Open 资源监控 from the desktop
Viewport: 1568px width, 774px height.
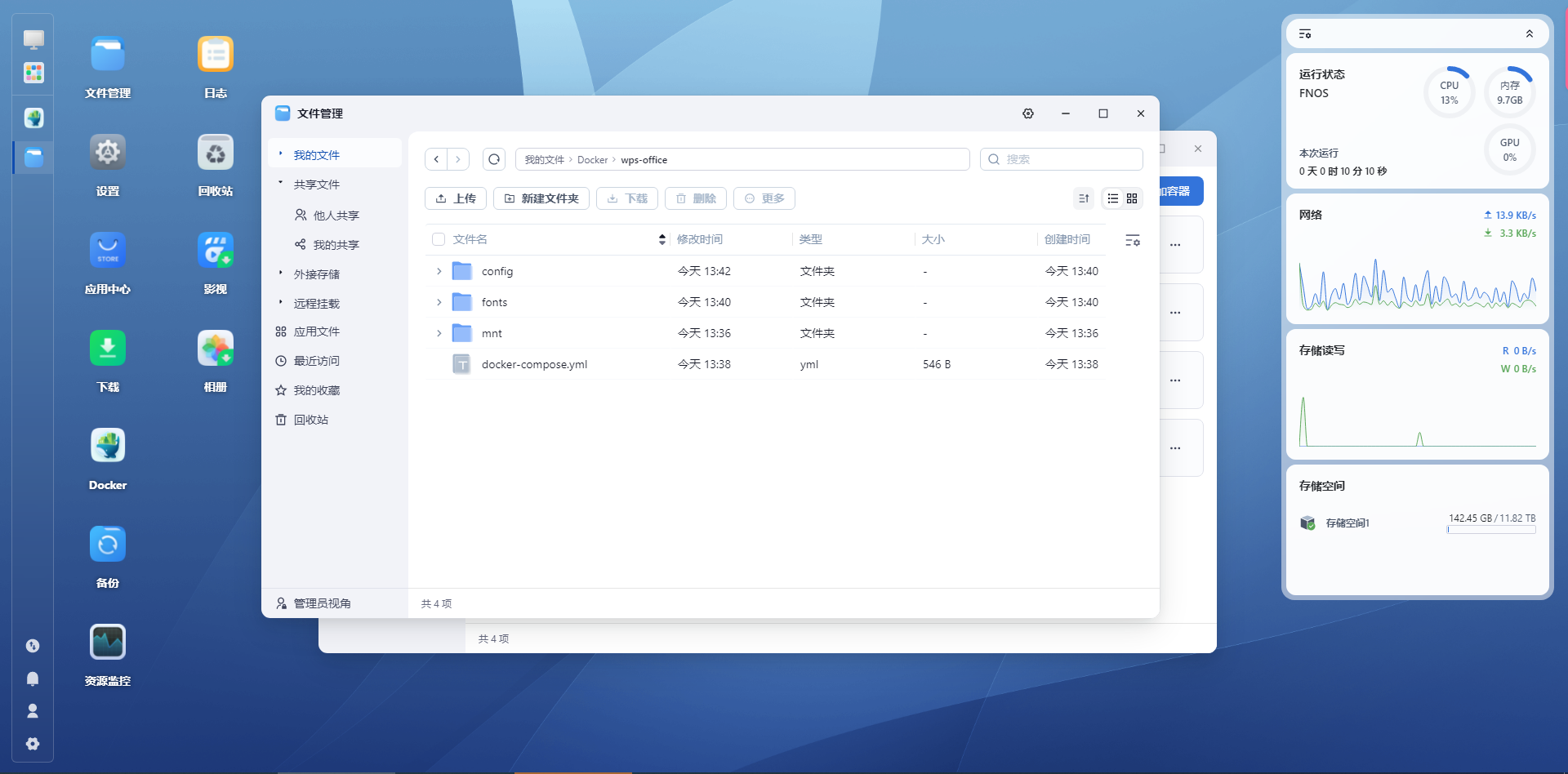pos(108,643)
